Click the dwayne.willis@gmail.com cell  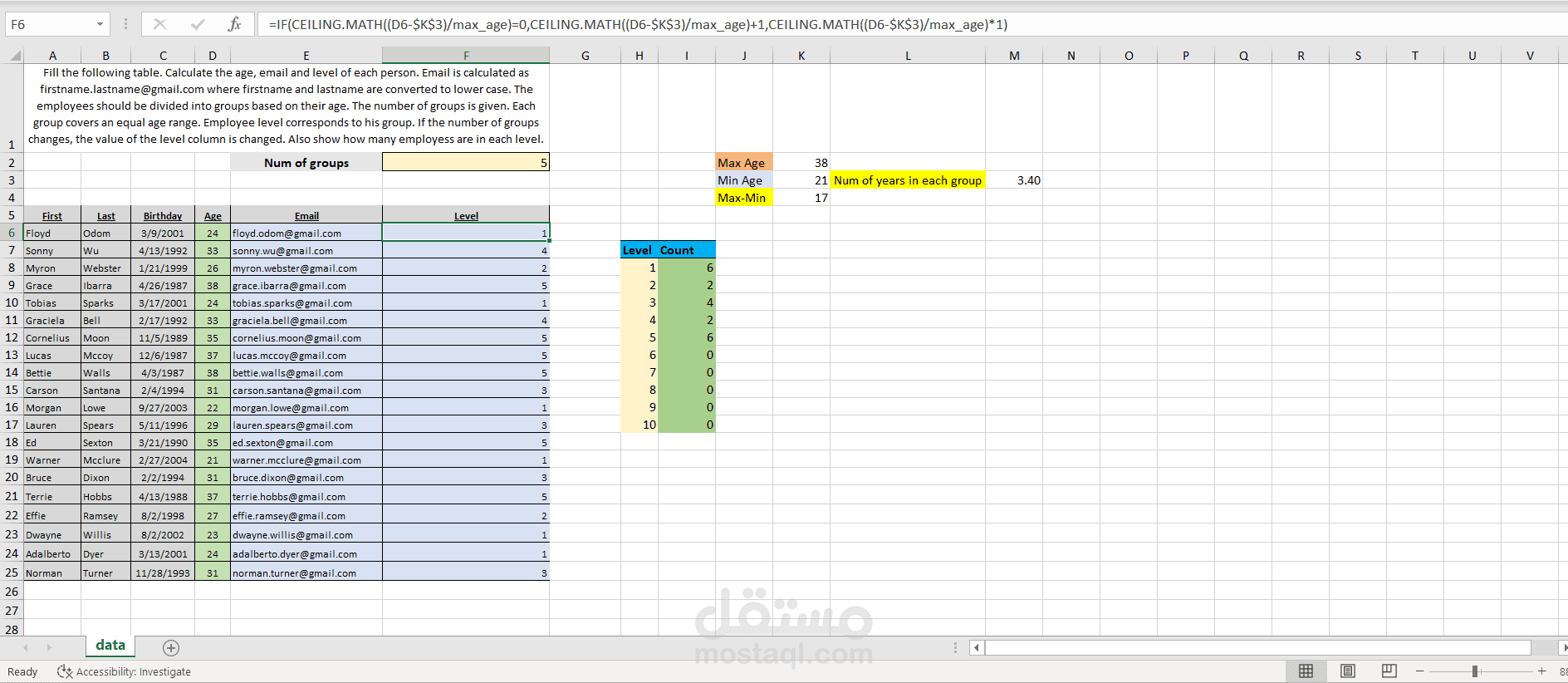click(x=306, y=534)
